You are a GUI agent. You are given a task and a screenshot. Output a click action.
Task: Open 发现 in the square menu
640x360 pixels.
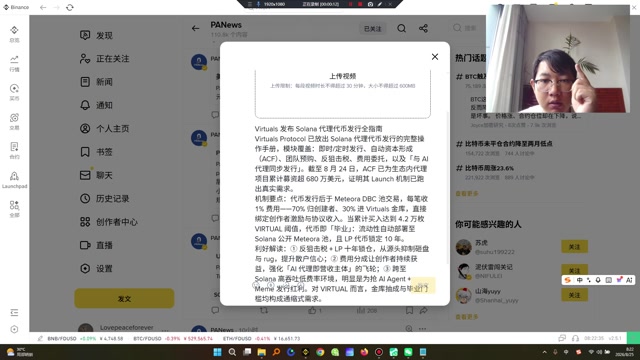point(96,36)
